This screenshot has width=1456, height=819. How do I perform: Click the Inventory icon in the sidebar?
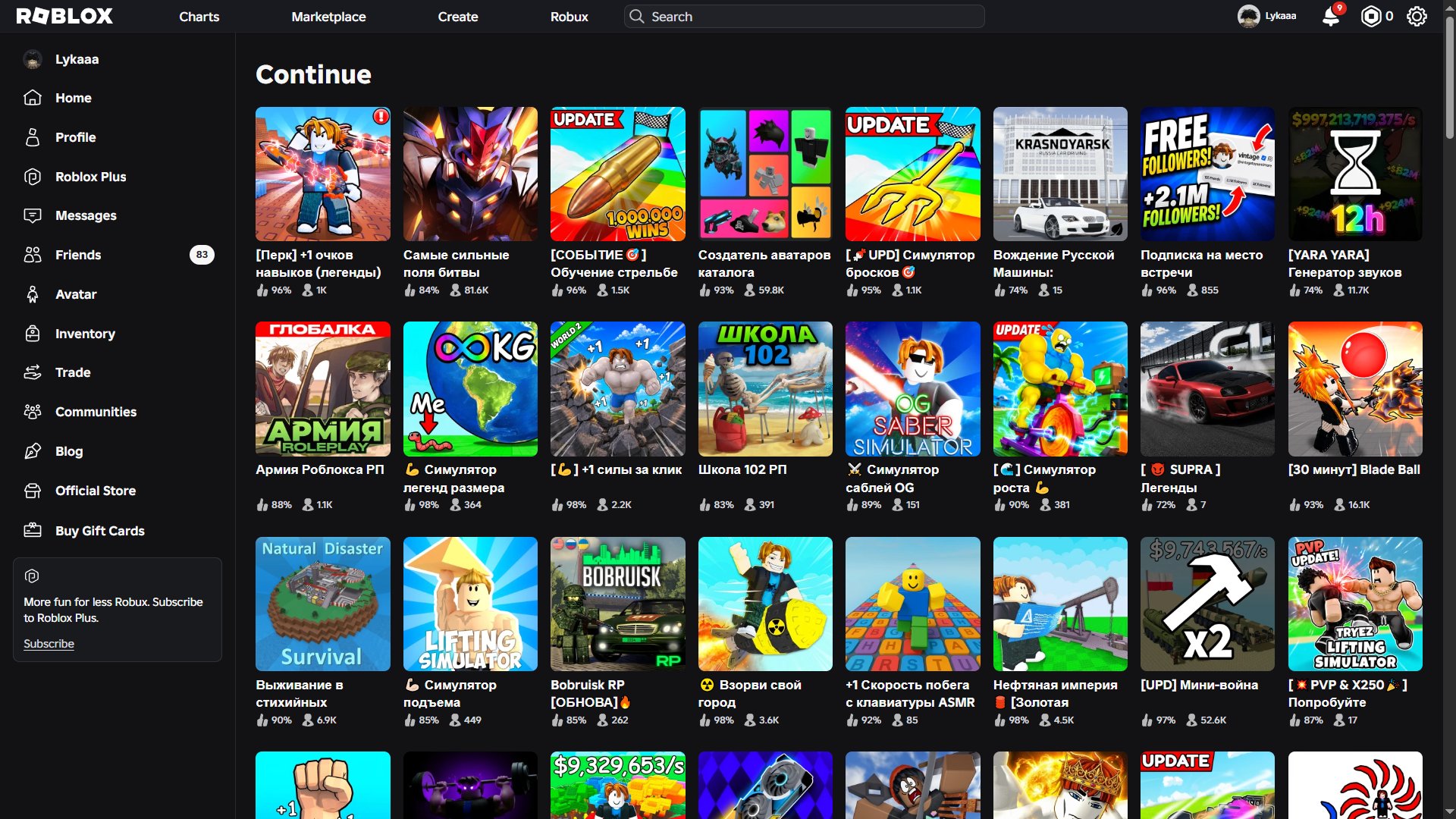(x=33, y=334)
